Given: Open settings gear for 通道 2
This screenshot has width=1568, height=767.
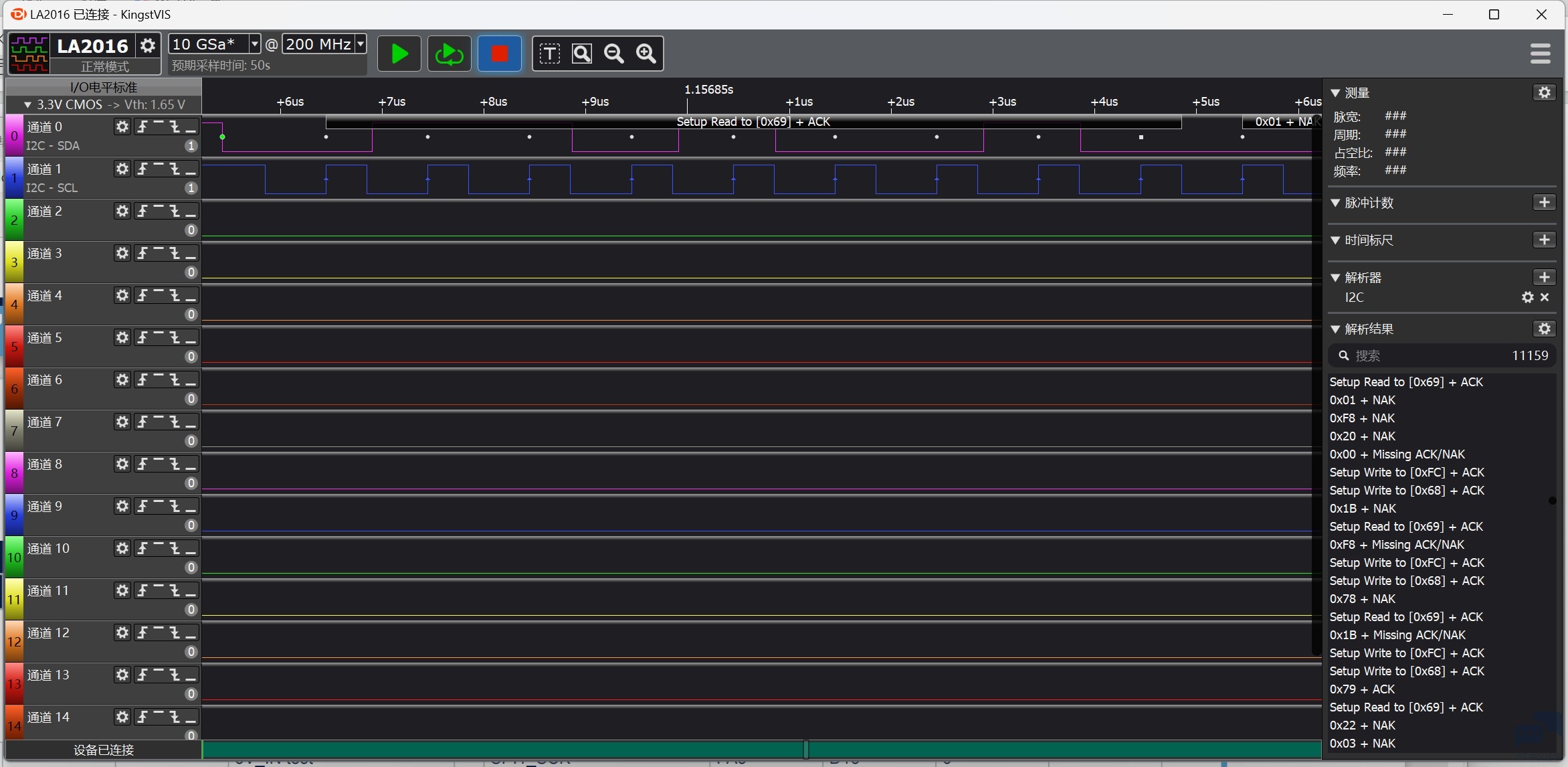Looking at the screenshot, I should pos(122,211).
